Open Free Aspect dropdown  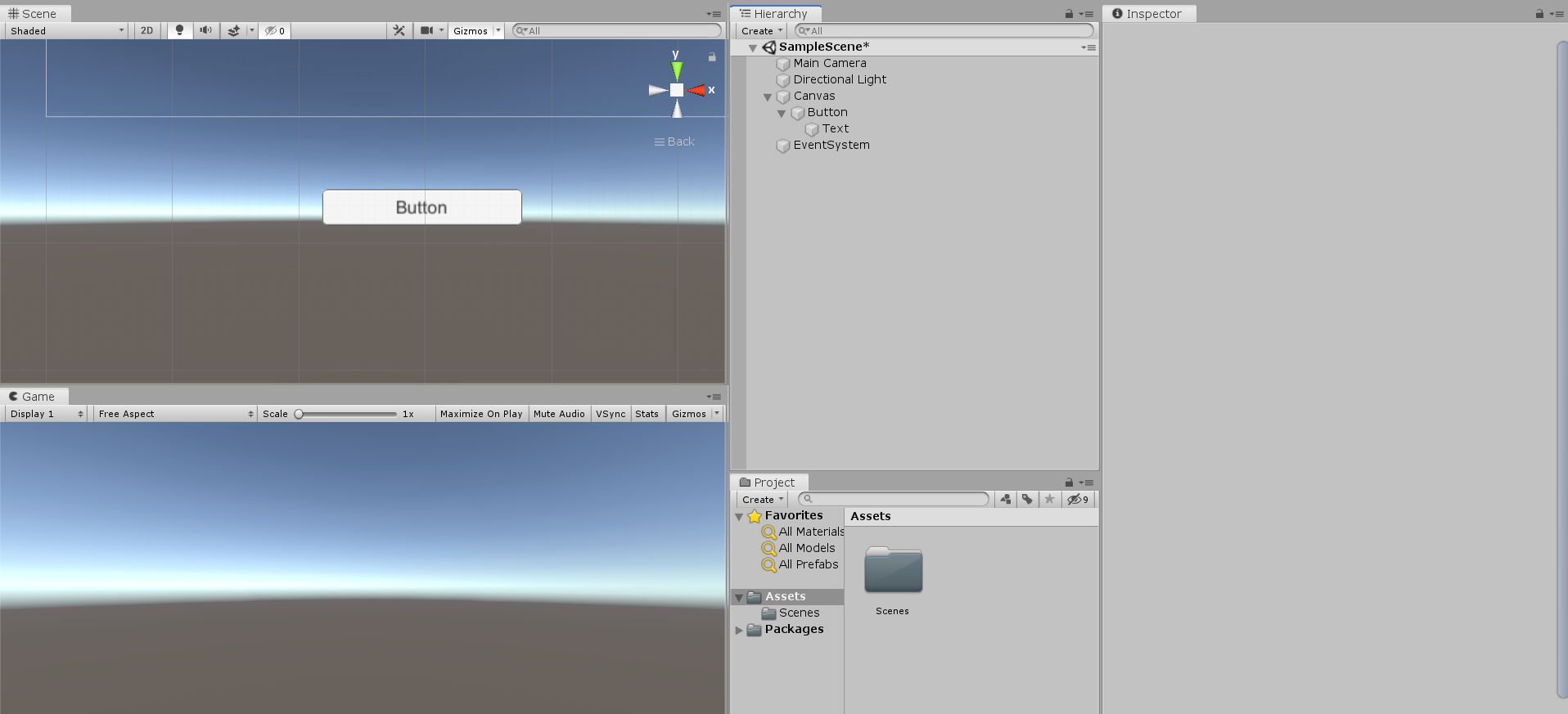click(x=175, y=414)
